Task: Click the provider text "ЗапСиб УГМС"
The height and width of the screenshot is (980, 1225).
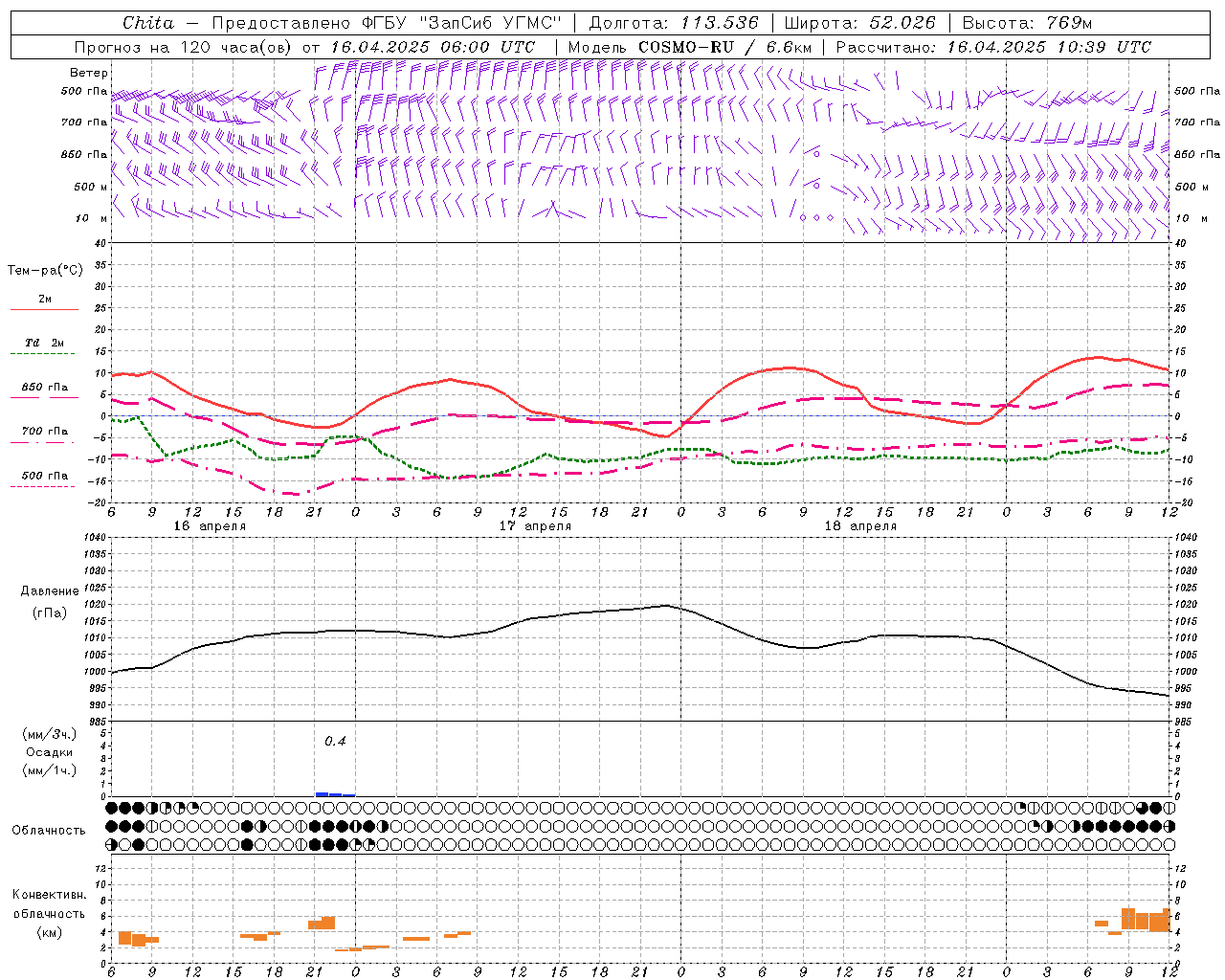Action: [490, 23]
